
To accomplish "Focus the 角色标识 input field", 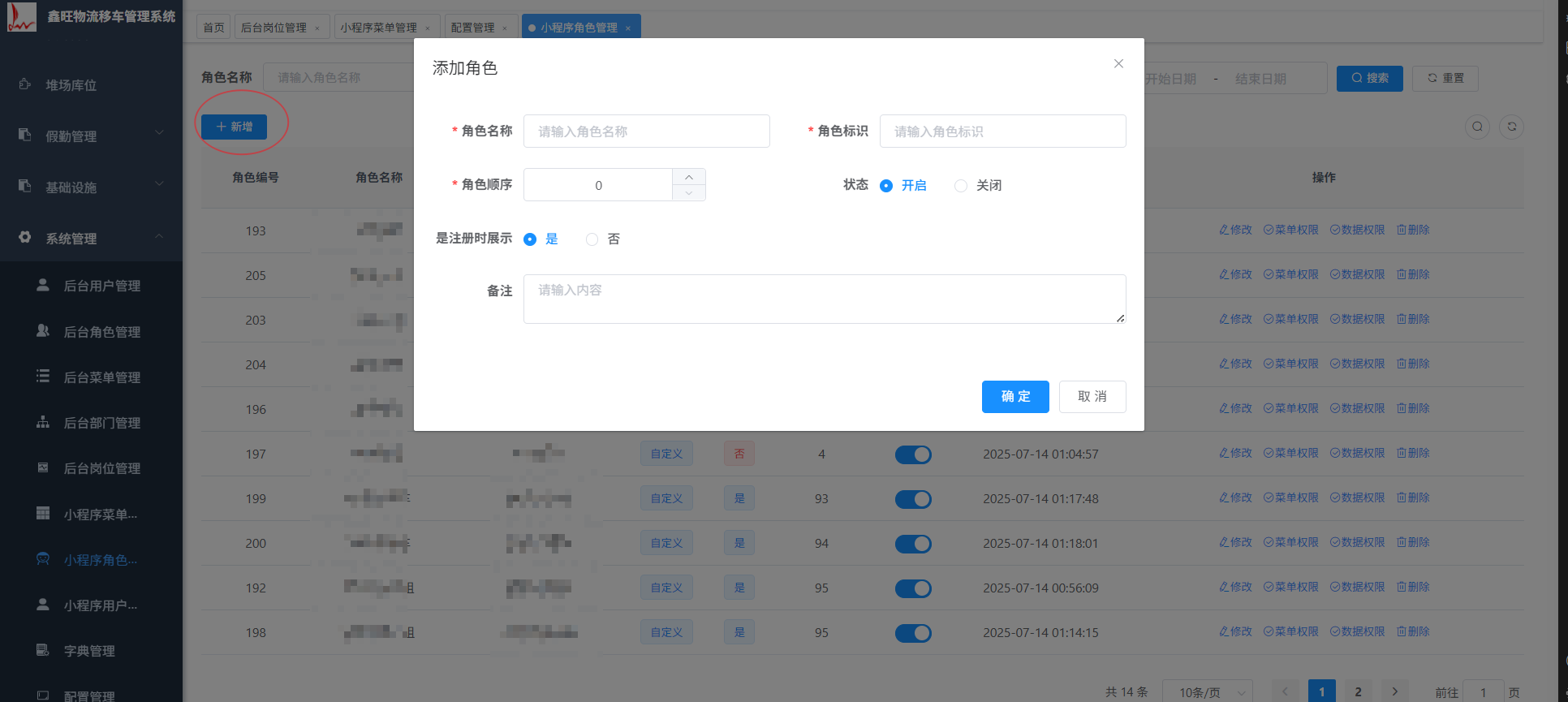I will coord(1003,131).
